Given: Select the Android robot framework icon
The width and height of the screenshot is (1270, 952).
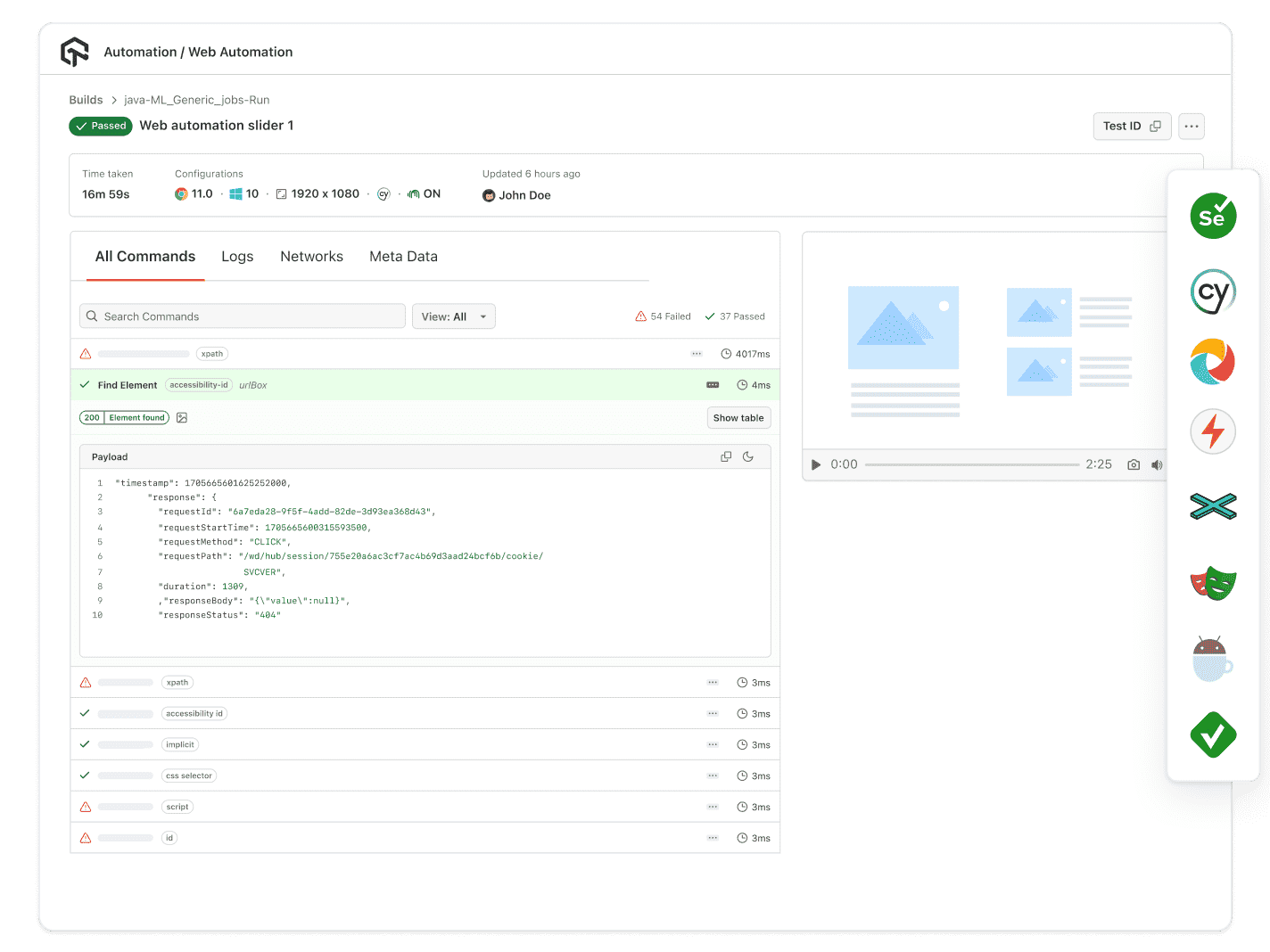Looking at the screenshot, I should [1212, 660].
